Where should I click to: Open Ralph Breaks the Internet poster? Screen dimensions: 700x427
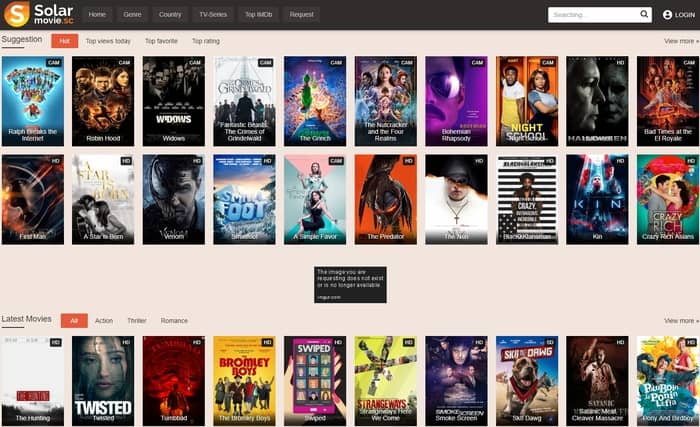[x=33, y=101]
